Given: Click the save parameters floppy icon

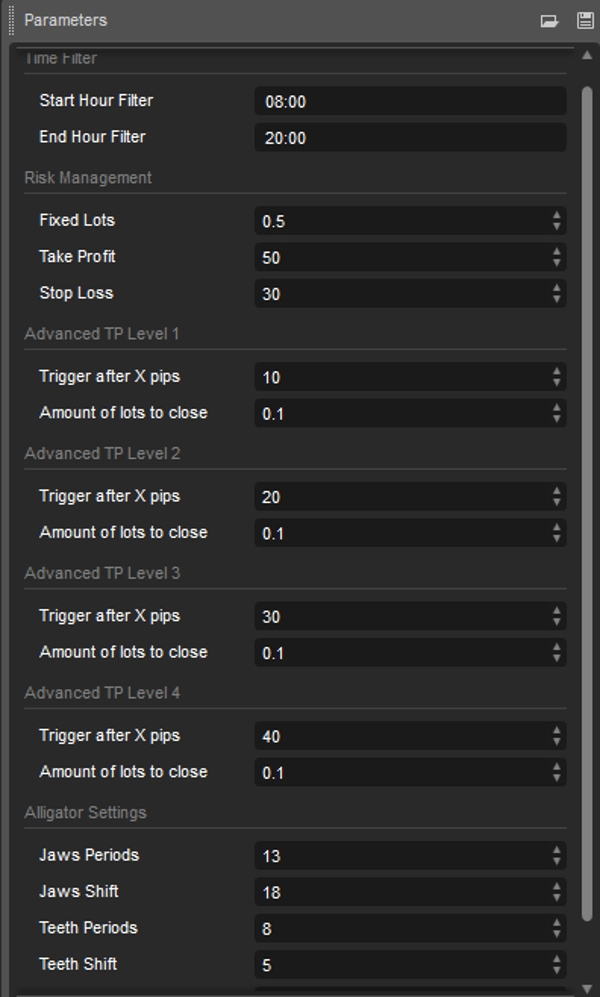Looking at the screenshot, I should point(585,20).
